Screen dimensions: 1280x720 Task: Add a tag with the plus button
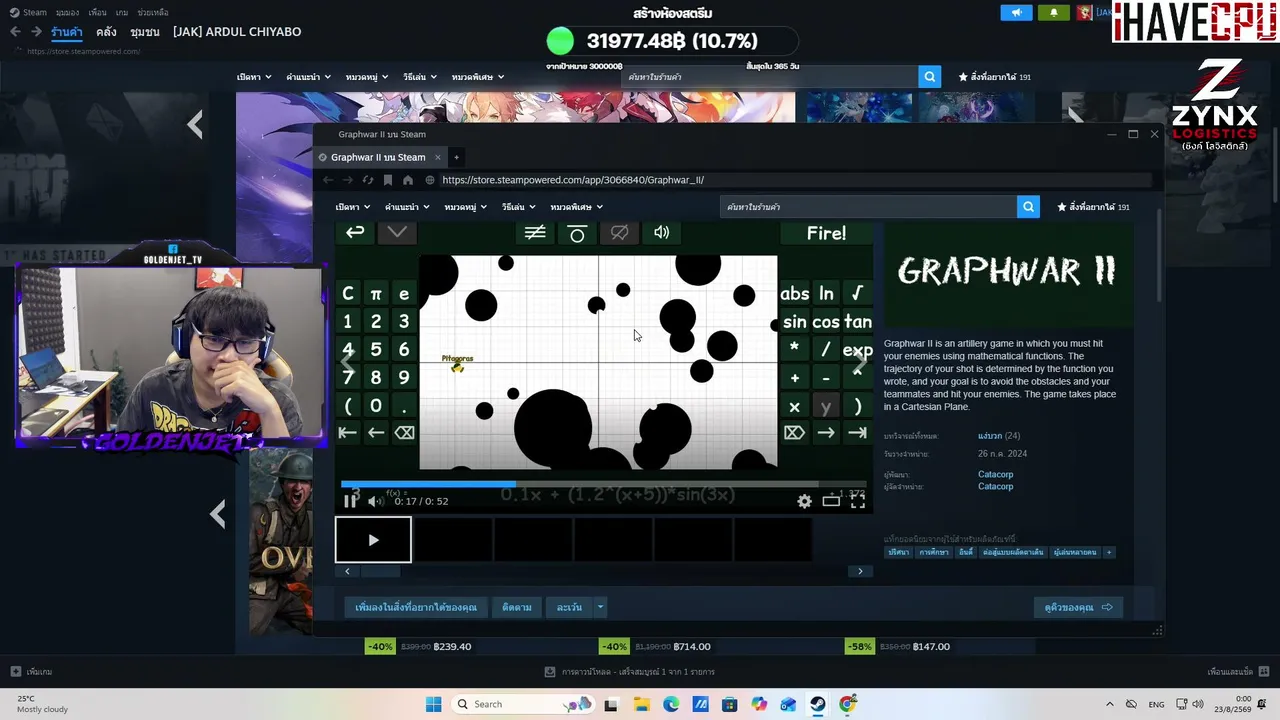point(1108,552)
